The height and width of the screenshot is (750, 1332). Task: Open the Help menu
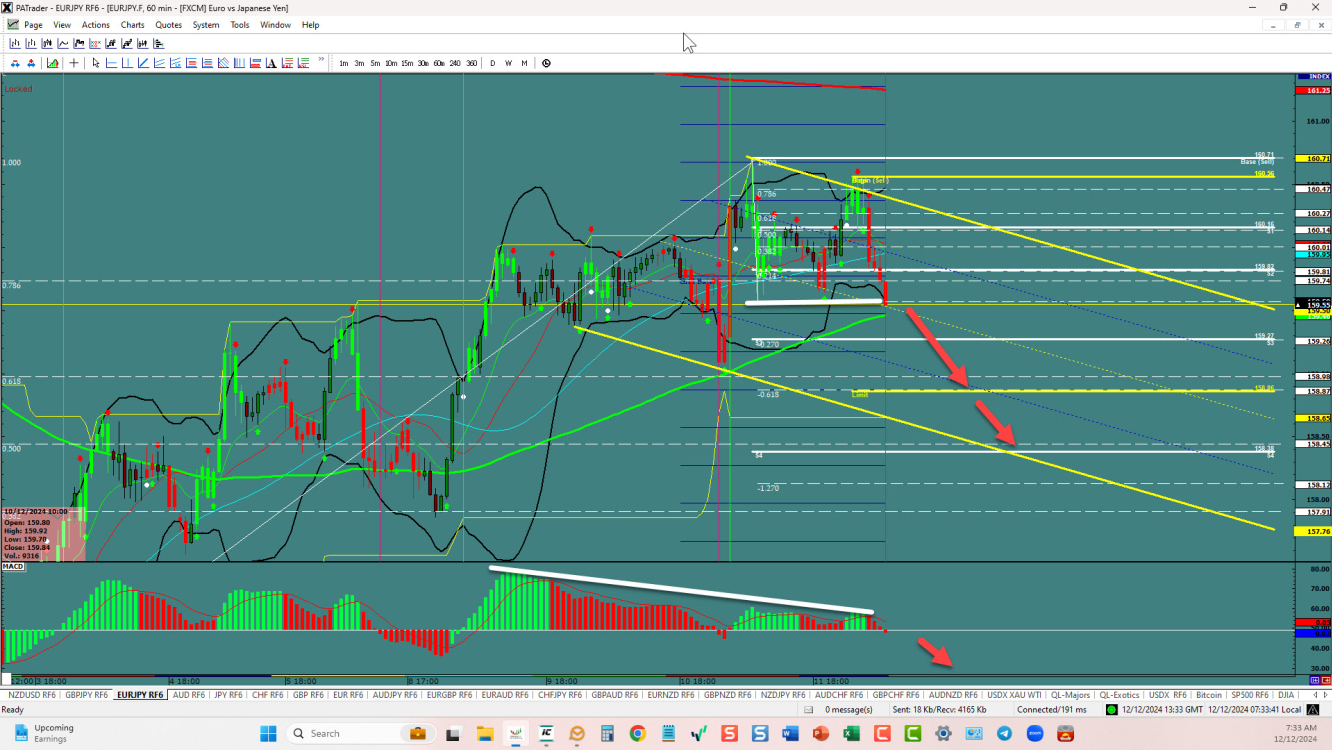(x=310, y=25)
